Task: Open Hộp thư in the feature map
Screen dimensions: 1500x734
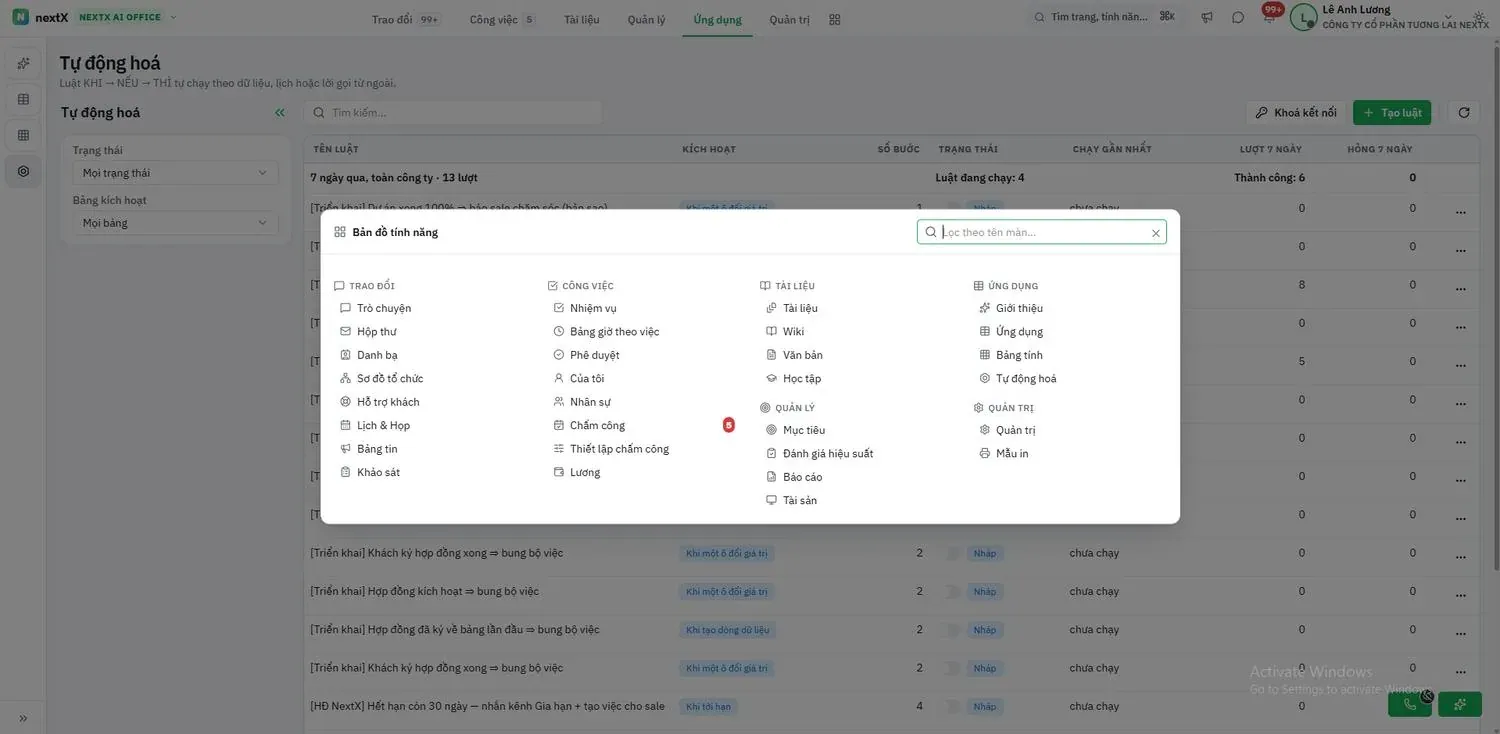Action: [369, 332]
